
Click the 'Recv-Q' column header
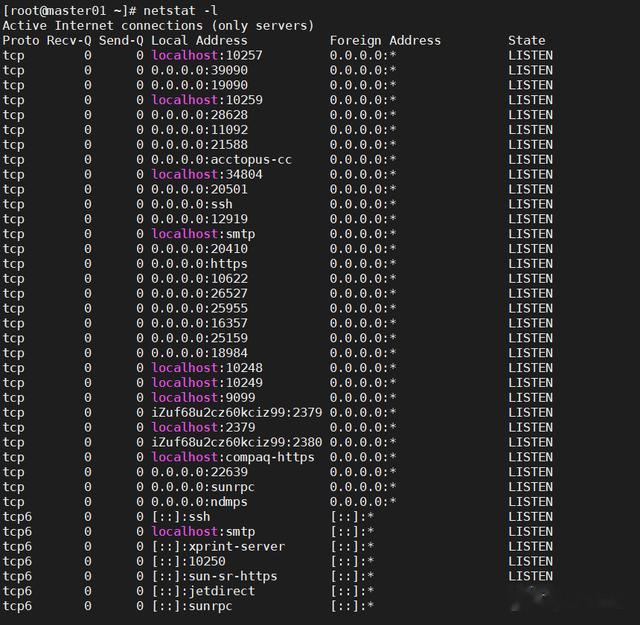[x=69, y=40]
